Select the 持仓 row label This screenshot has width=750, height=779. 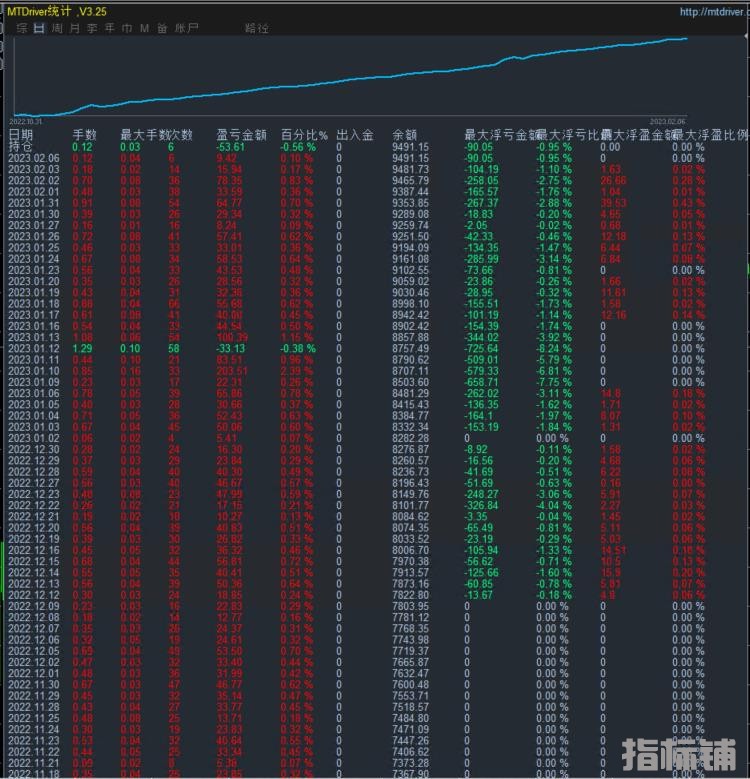click(x=21, y=146)
